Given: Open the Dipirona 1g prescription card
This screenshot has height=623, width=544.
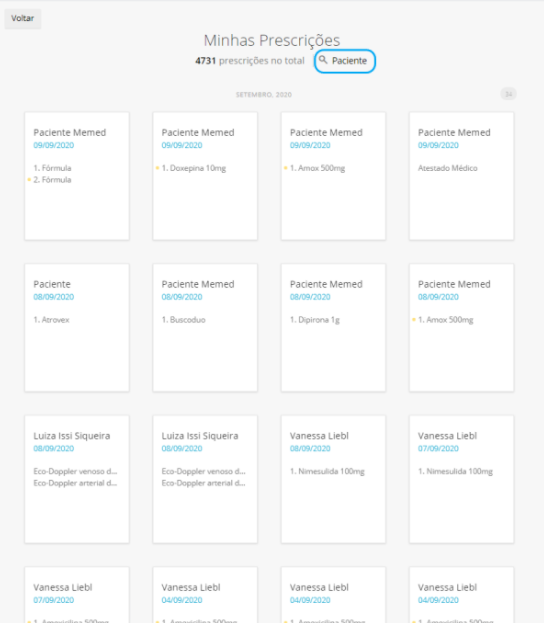Looking at the screenshot, I should [333, 328].
